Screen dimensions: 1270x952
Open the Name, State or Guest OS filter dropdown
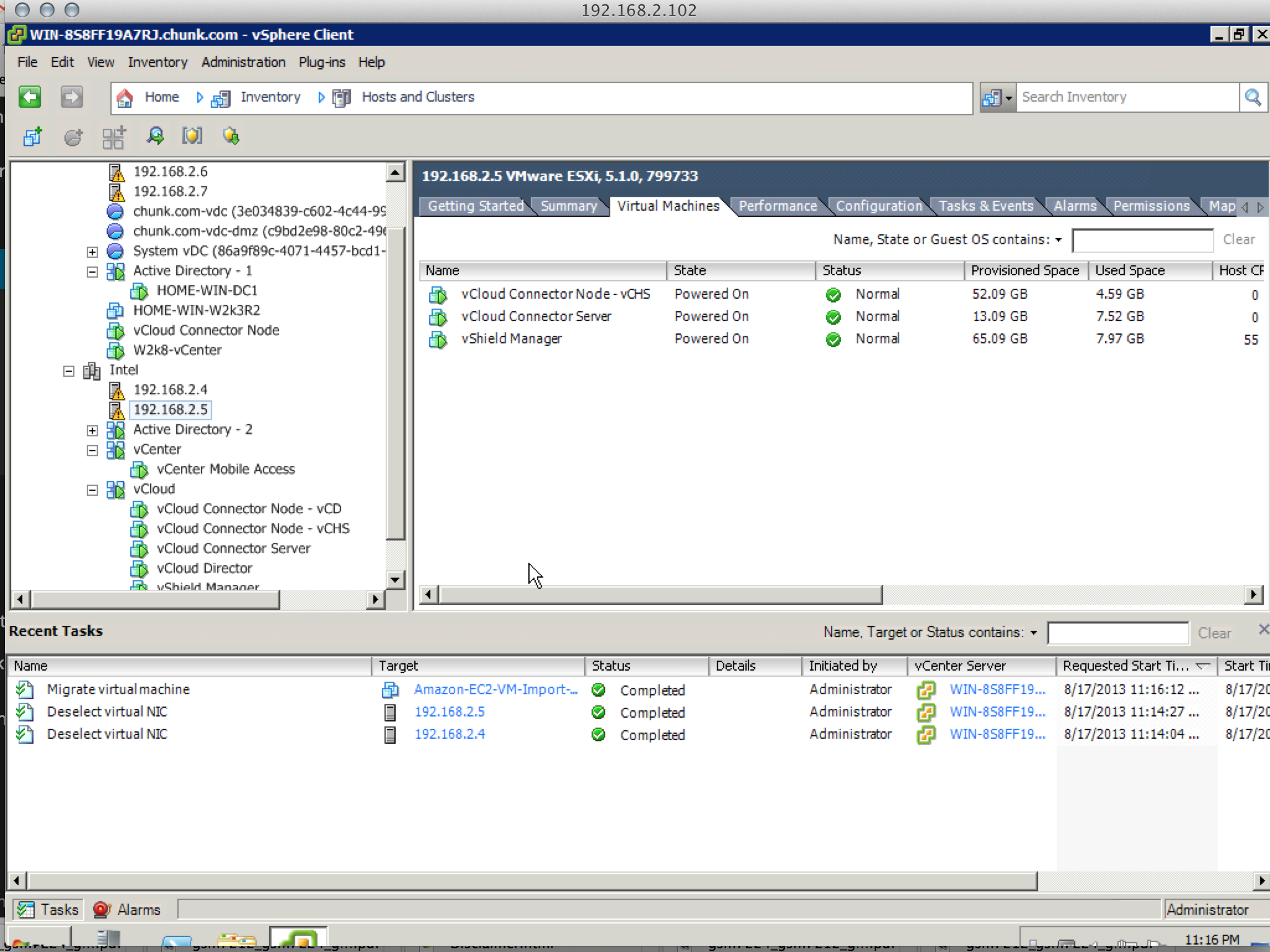click(1058, 240)
